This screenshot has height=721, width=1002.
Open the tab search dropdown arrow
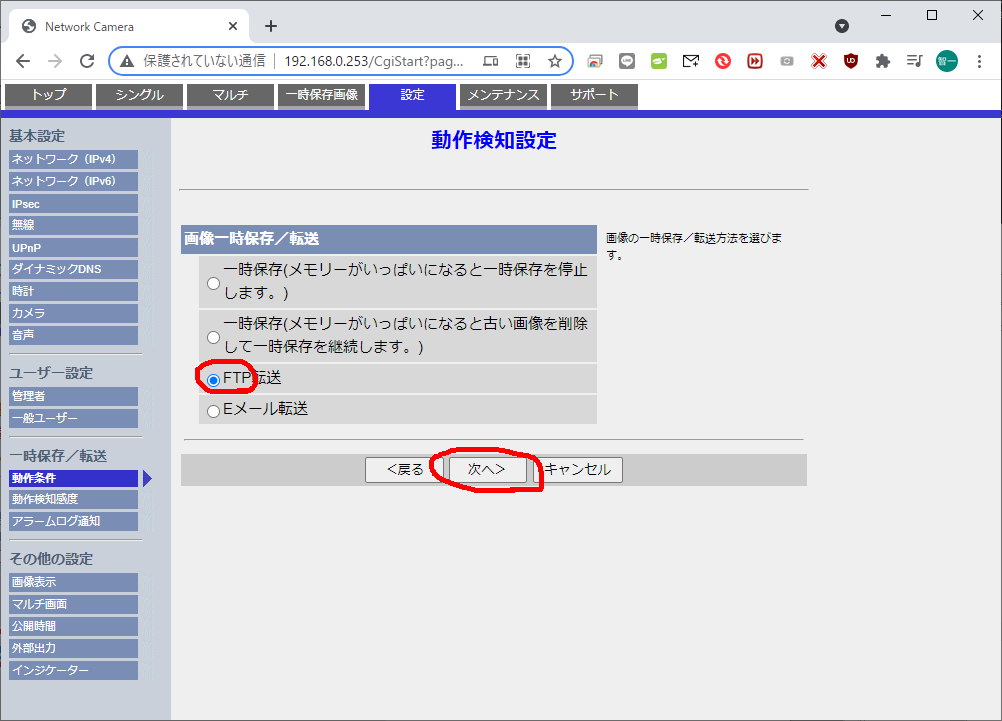pos(842,26)
